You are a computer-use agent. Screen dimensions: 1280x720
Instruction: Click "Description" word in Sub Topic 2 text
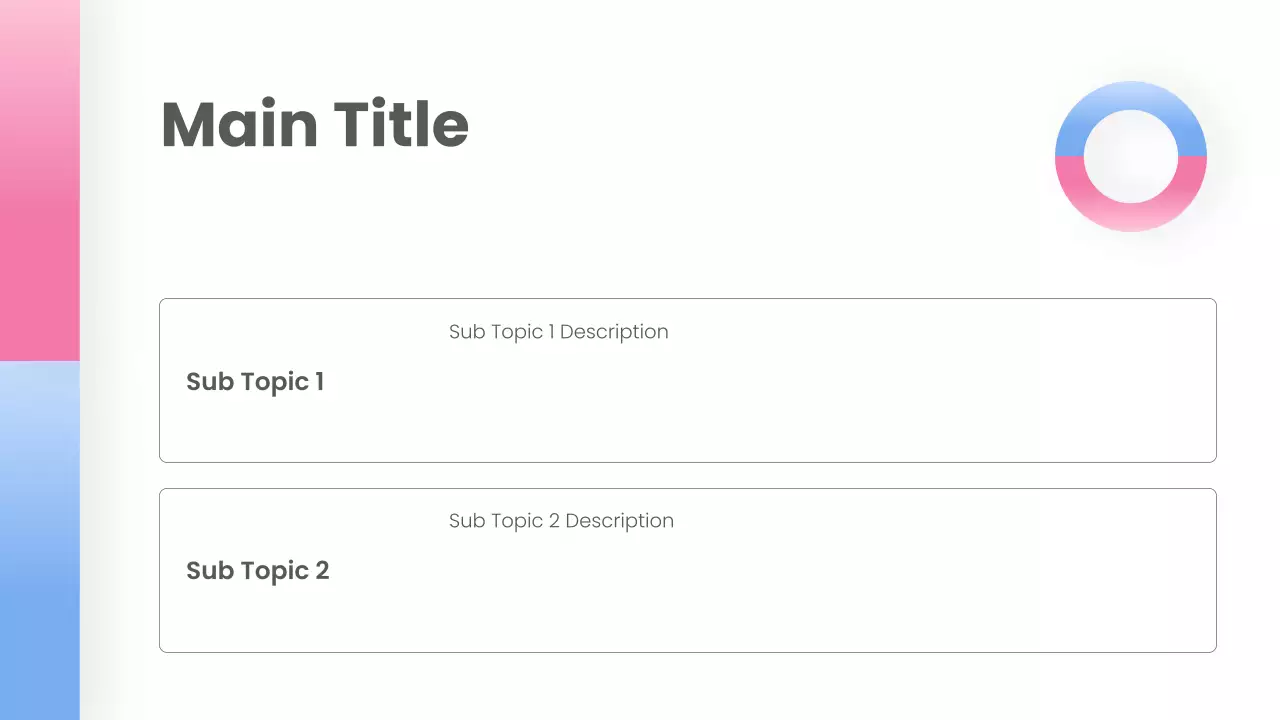coord(619,521)
